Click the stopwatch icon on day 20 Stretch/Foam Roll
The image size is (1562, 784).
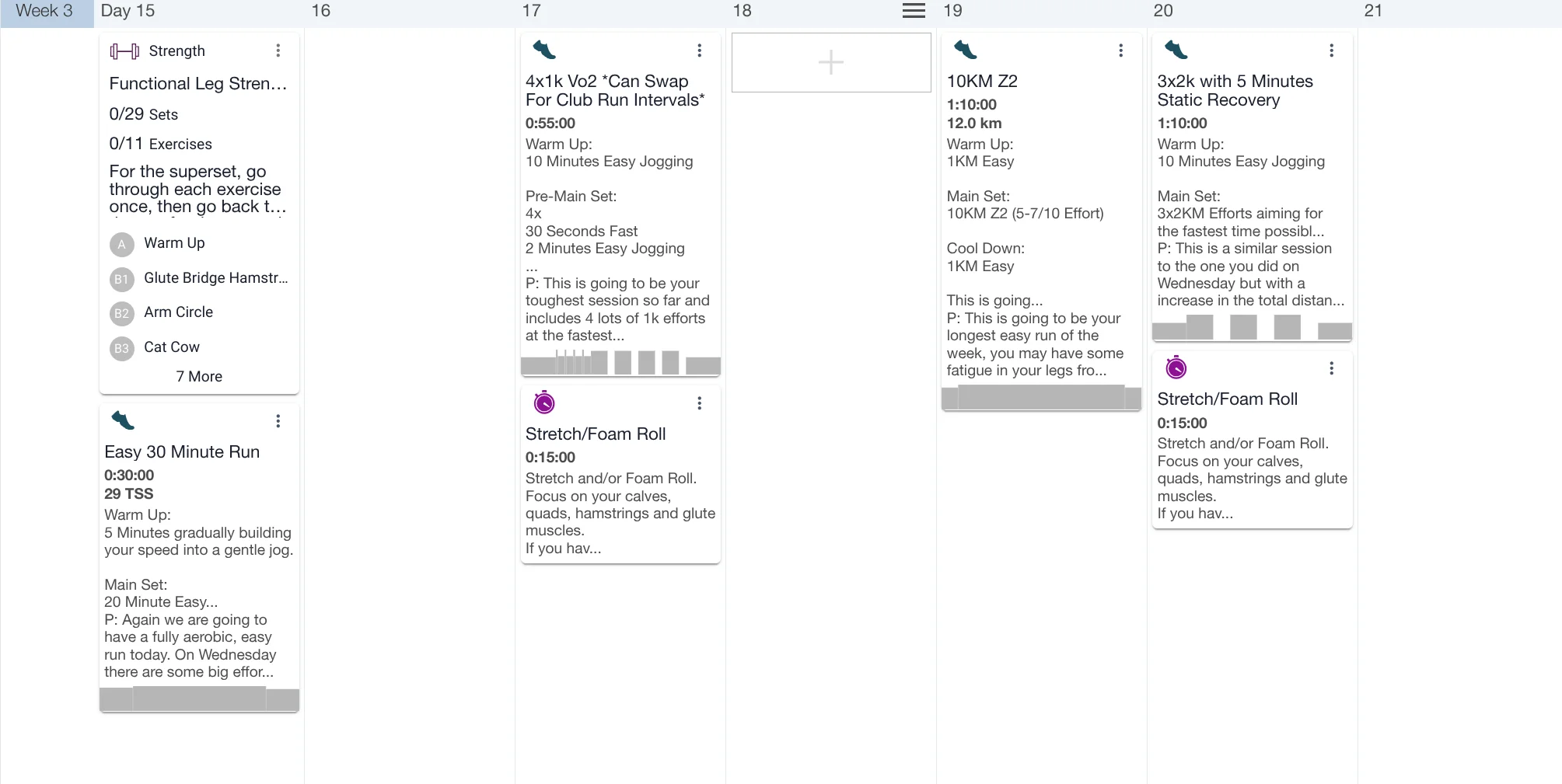[1176, 368]
